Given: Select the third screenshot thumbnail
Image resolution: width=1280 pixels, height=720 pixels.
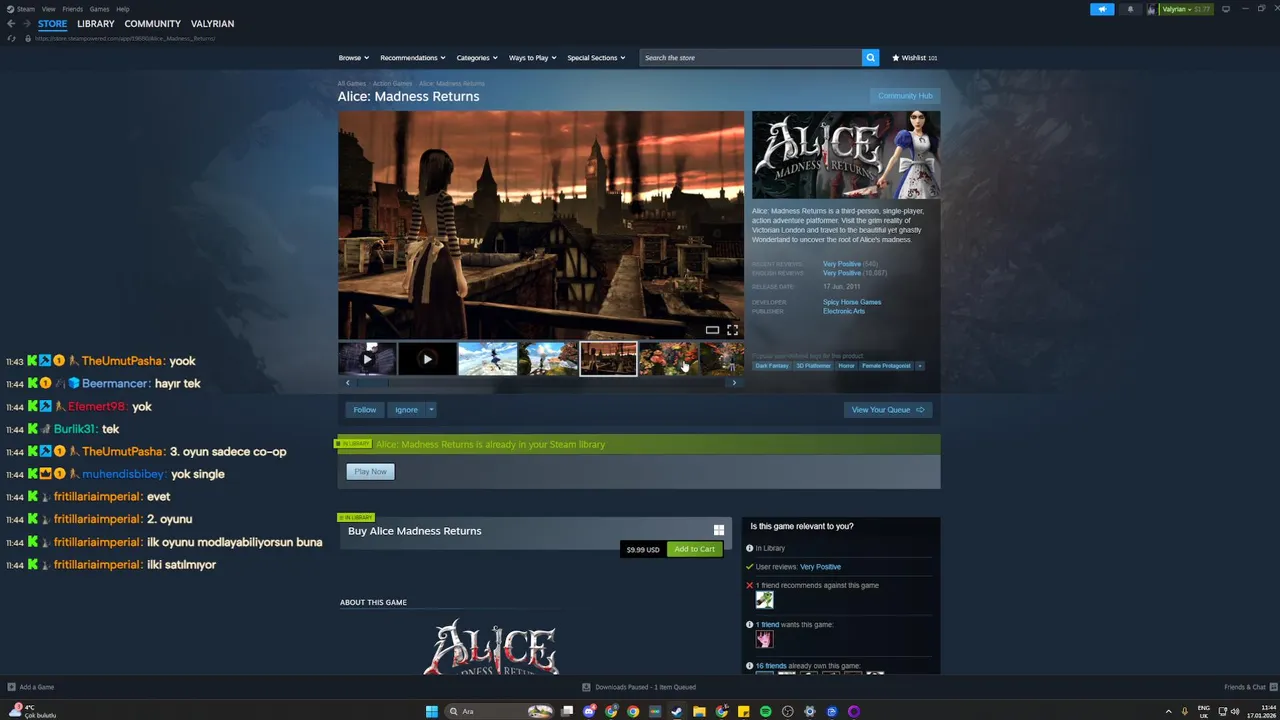Looking at the screenshot, I should tap(488, 359).
